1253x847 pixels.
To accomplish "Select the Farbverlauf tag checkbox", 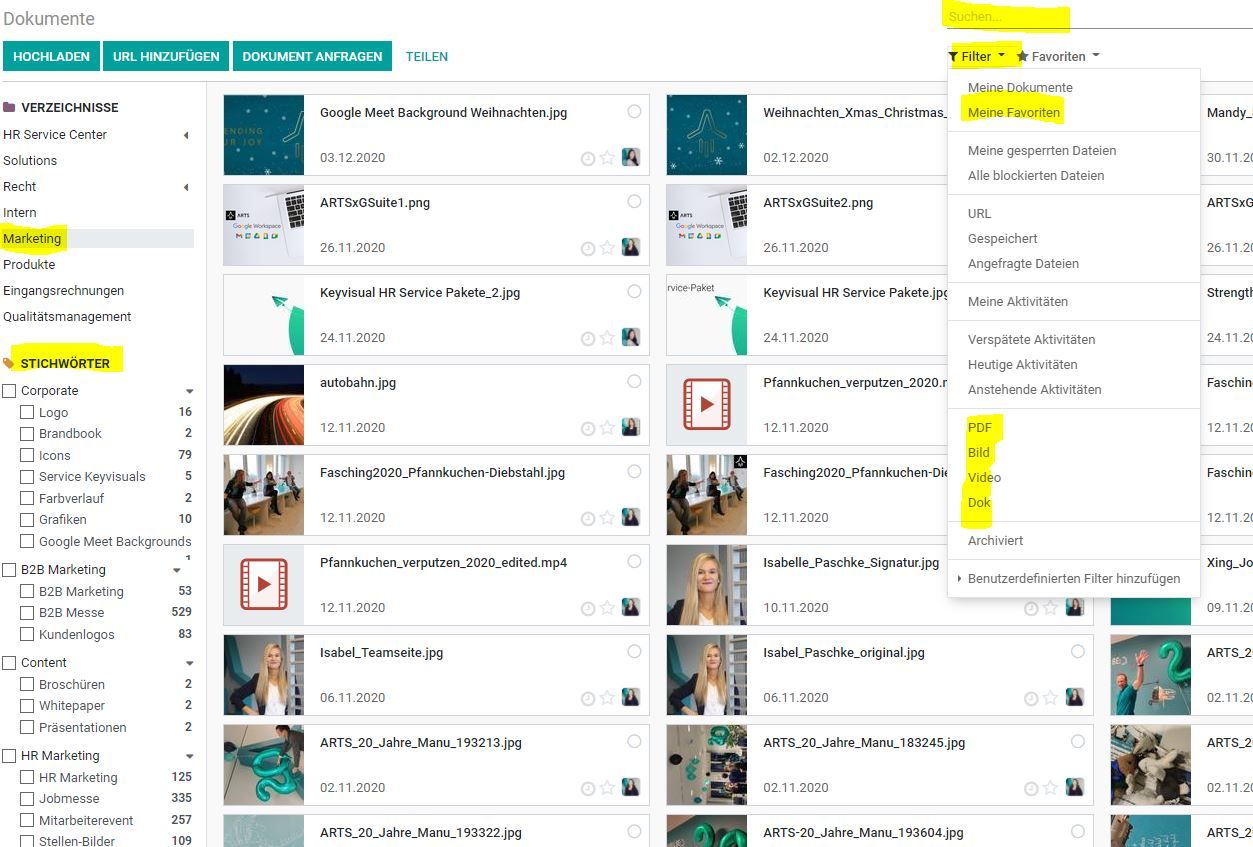I will (27, 498).
